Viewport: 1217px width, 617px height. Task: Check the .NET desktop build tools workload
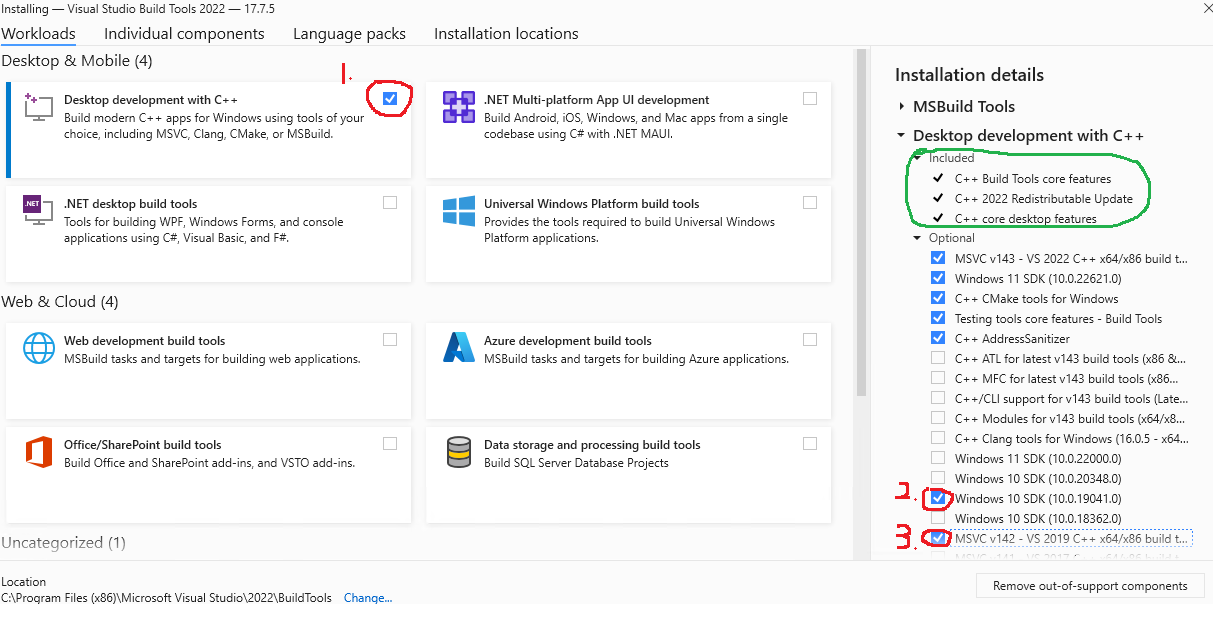(x=390, y=202)
